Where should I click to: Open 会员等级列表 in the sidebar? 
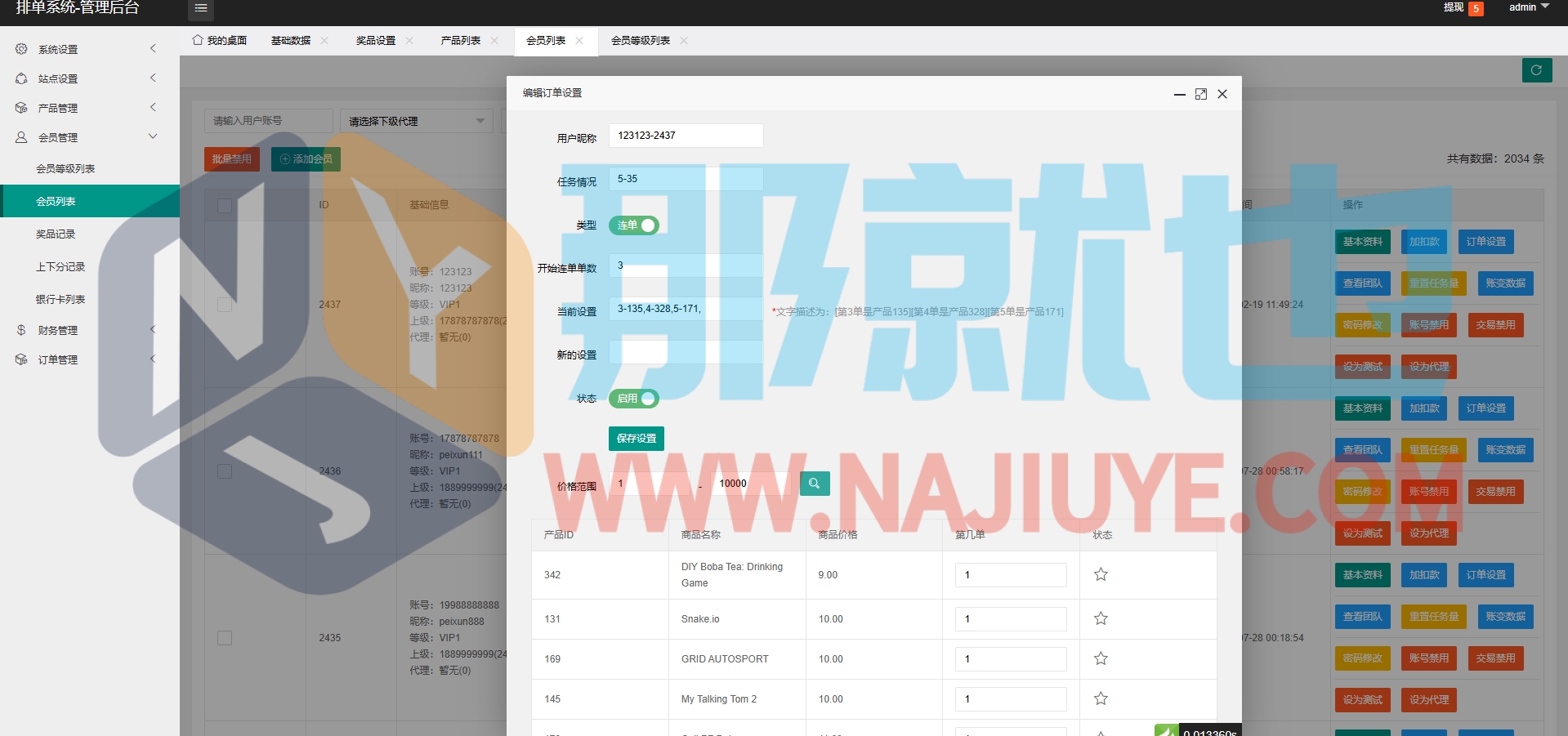65,168
